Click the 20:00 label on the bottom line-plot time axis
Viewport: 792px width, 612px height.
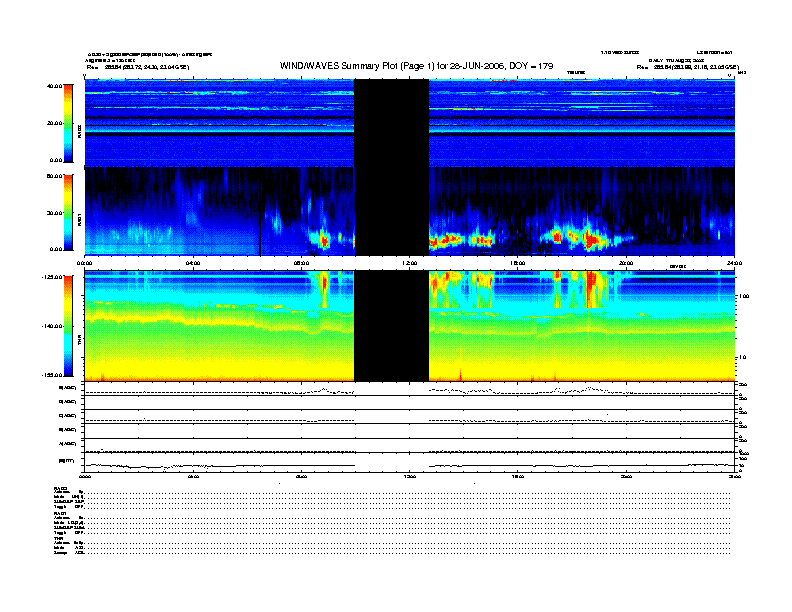click(626, 476)
